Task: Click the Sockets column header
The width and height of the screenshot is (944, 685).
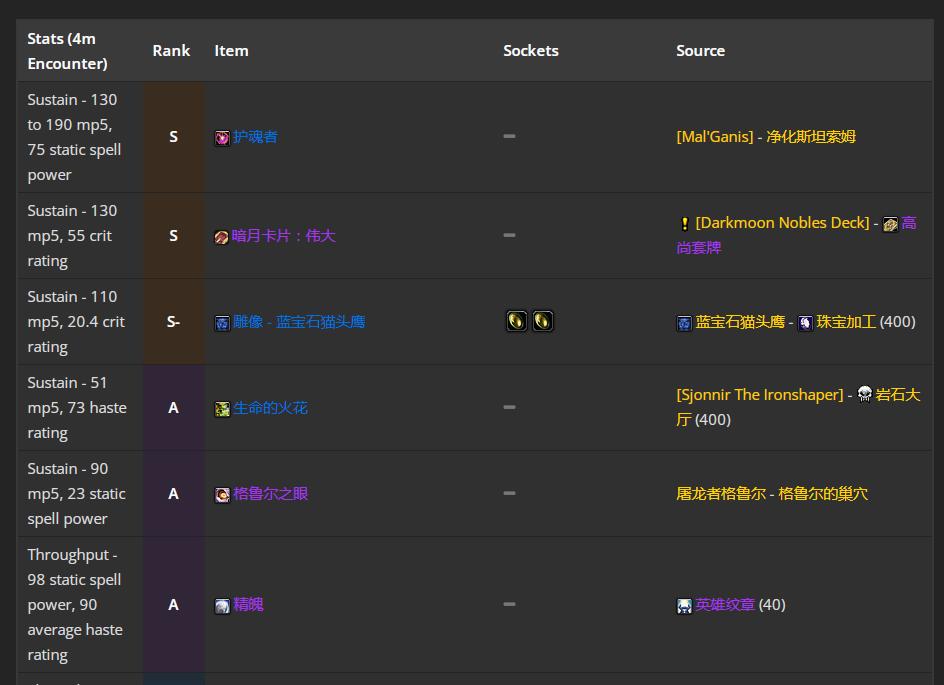Action: (x=530, y=51)
